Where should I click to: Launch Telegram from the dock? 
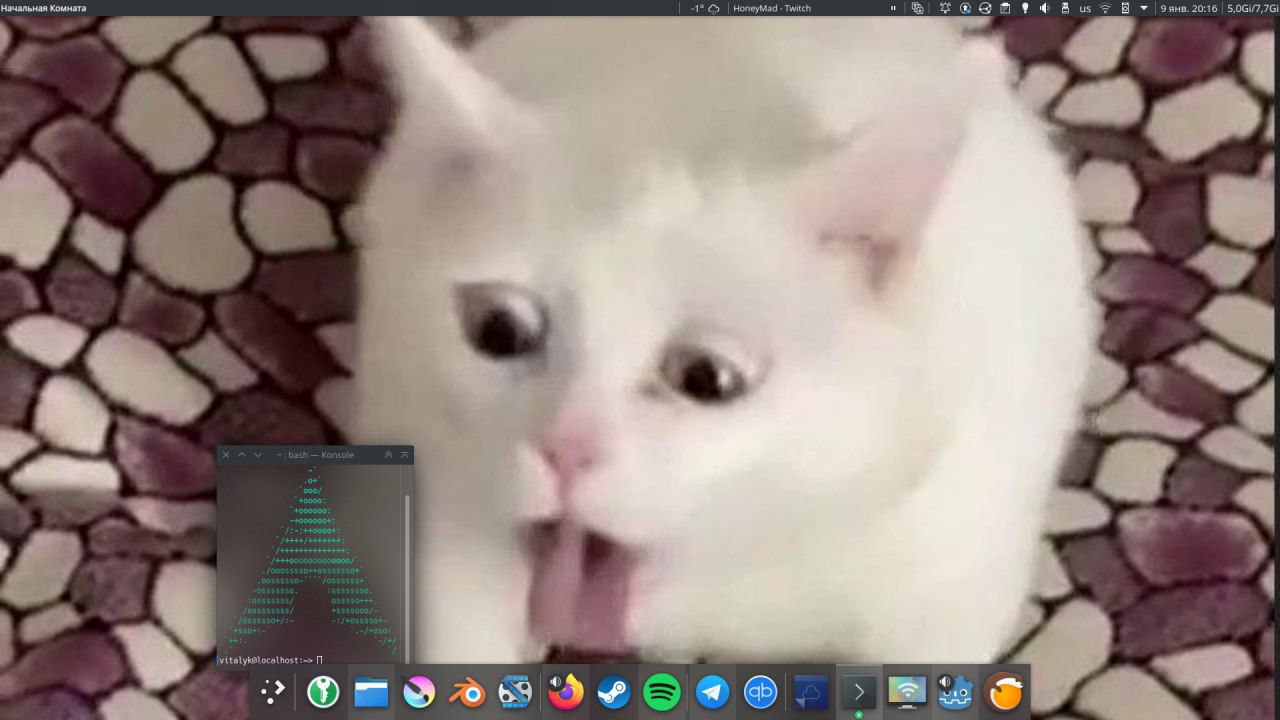(x=712, y=691)
